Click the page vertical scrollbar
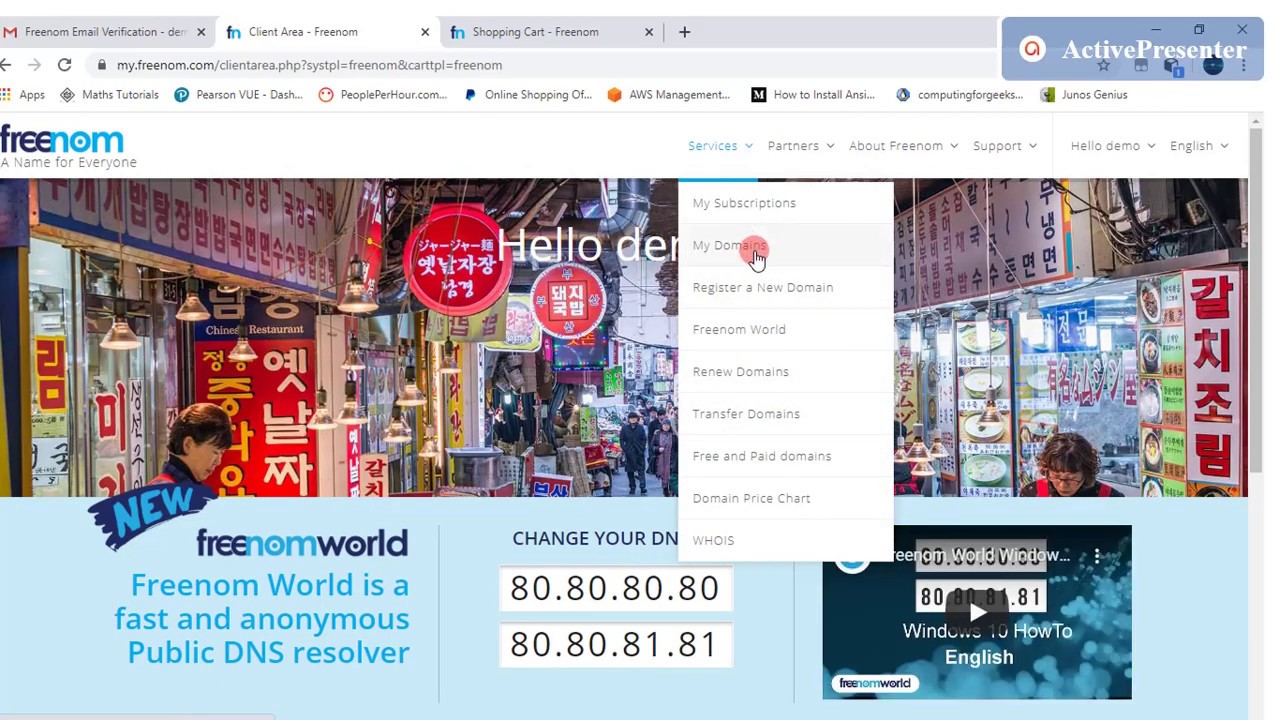Image resolution: width=1280 pixels, height=720 pixels. pyautogui.click(x=1255, y=300)
